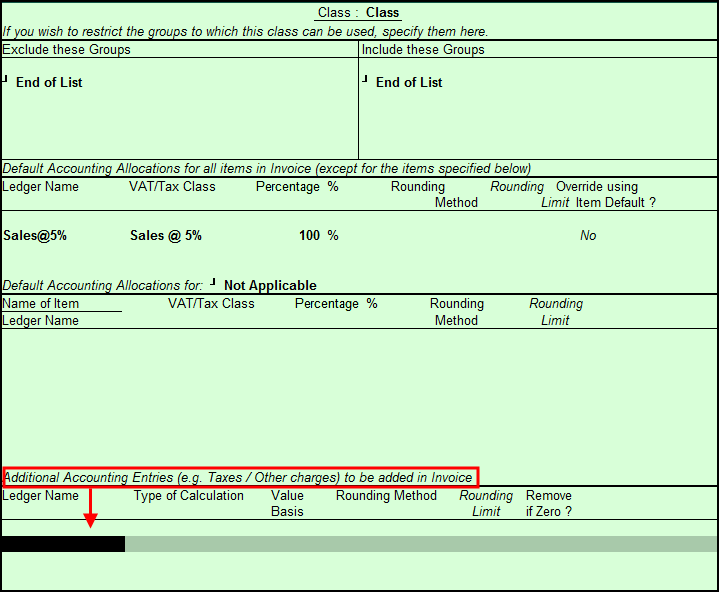Select End of List under Exclude these Groups
719x592 pixels.
[49, 82]
